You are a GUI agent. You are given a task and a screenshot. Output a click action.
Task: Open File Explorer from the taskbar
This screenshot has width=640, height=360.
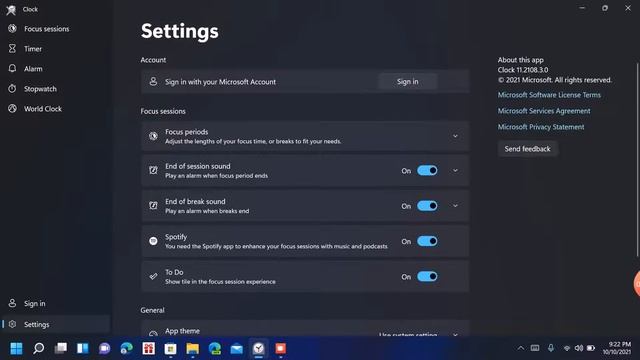[193, 349]
